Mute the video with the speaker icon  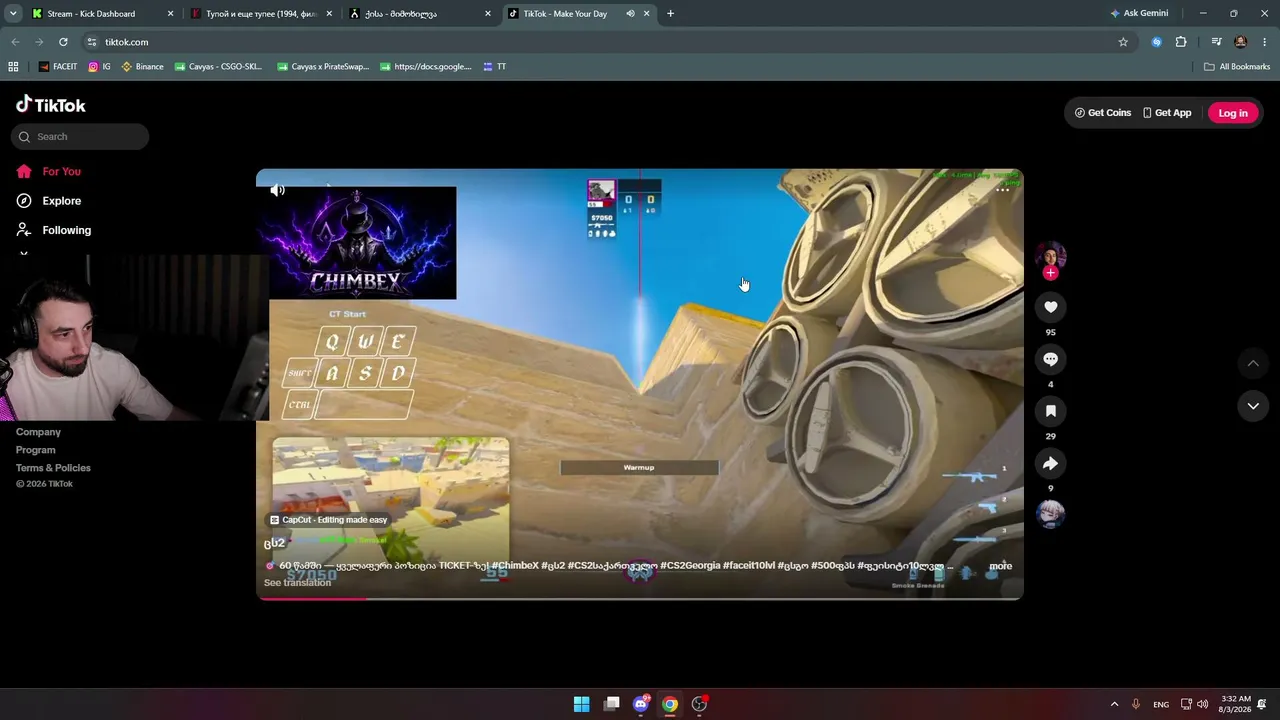pyautogui.click(x=278, y=190)
